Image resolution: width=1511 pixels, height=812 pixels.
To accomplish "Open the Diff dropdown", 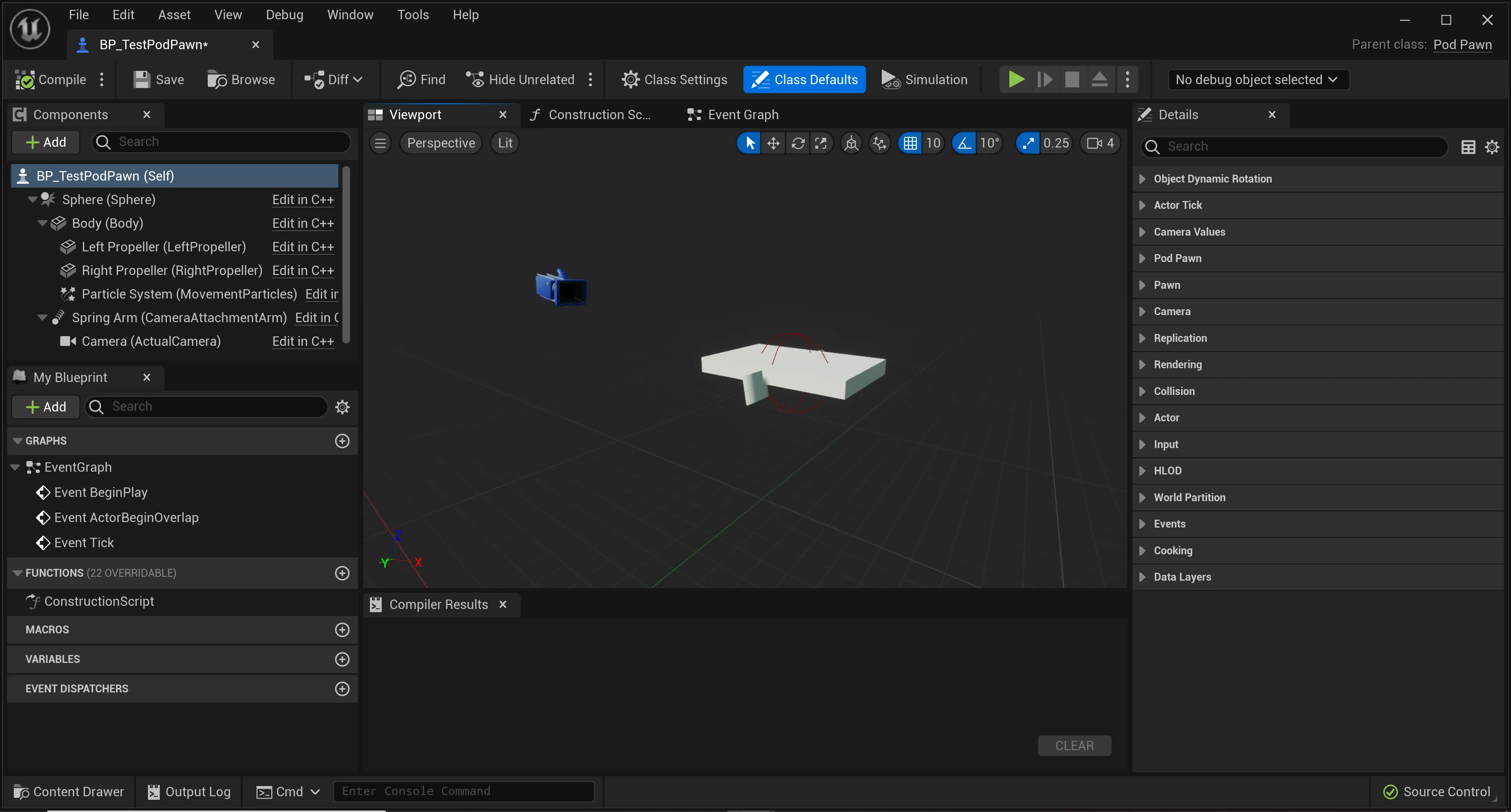I will 333,80.
